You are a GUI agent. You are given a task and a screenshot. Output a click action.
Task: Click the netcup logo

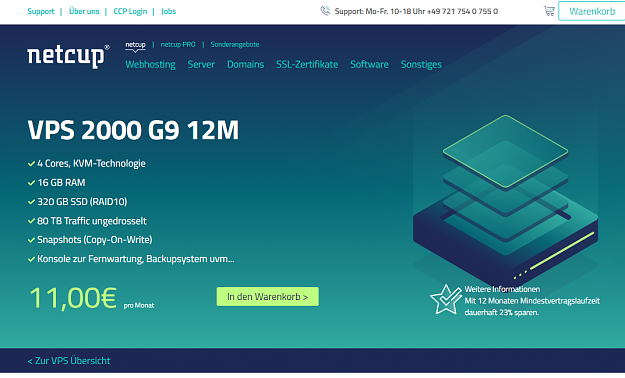(x=68, y=56)
